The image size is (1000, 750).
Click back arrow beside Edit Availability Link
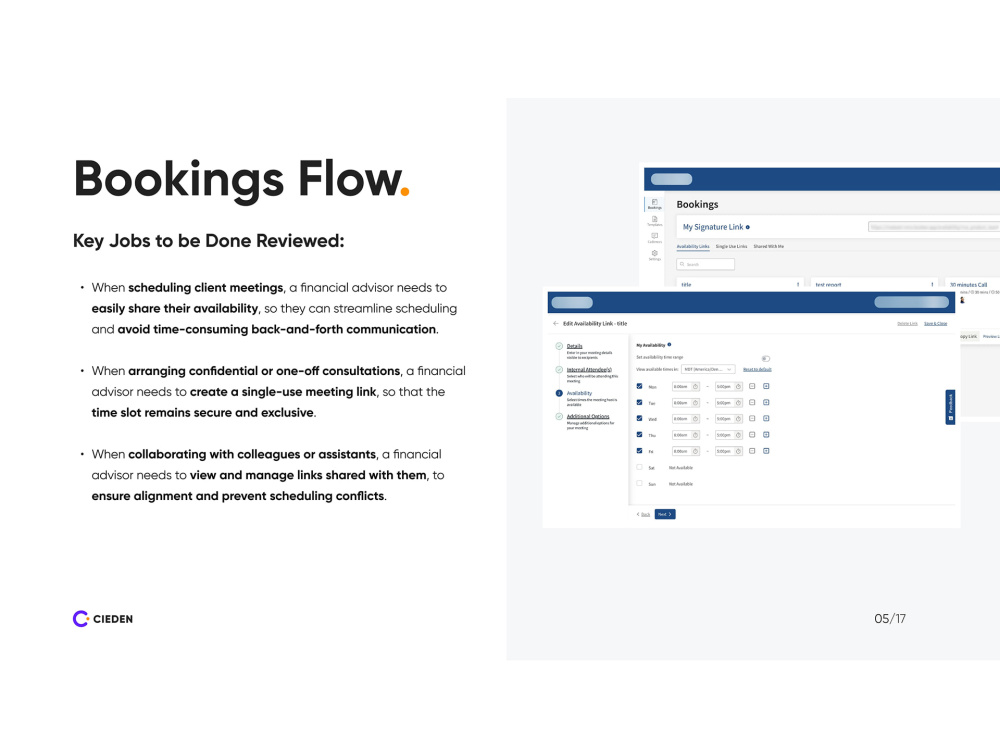pyautogui.click(x=555, y=323)
